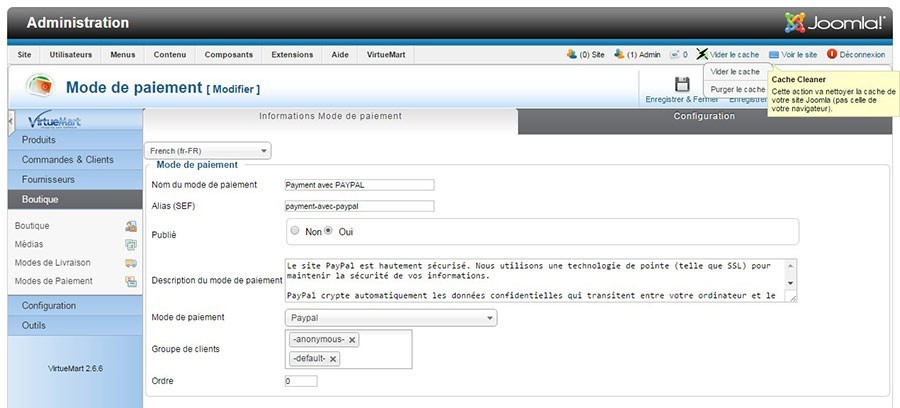Click the Ordre input field
The height and width of the screenshot is (408, 900).
tap(301, 381)
